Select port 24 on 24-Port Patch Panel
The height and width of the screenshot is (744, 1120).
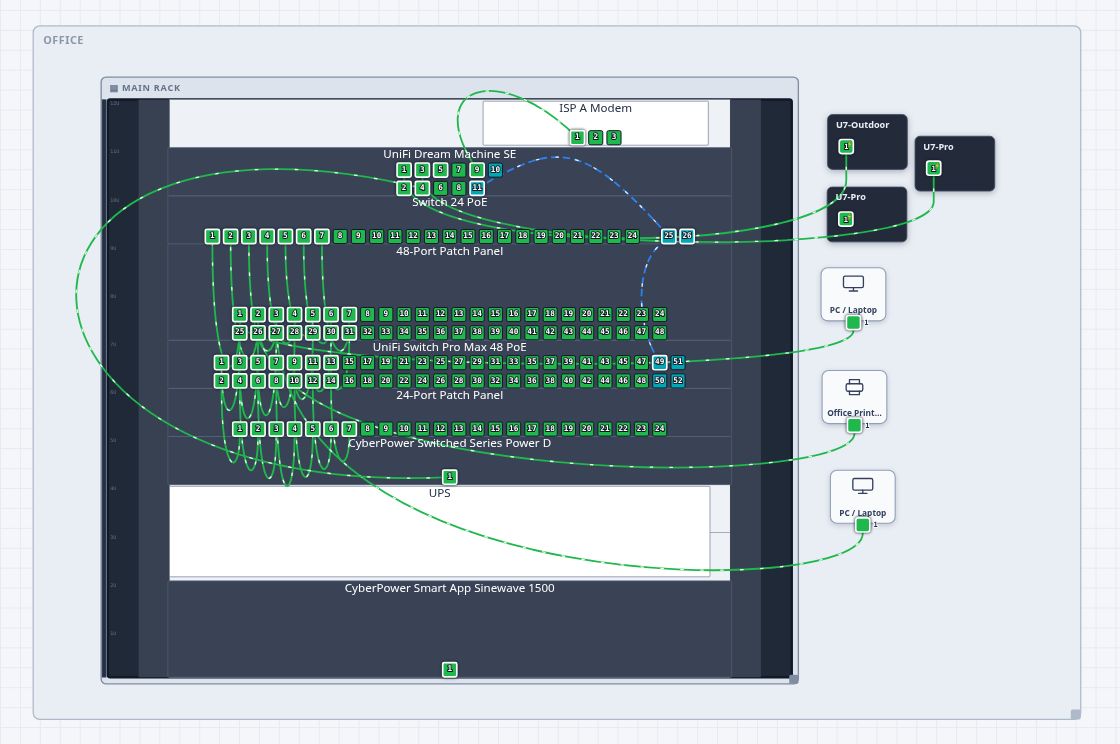click(x=659, y=428)
